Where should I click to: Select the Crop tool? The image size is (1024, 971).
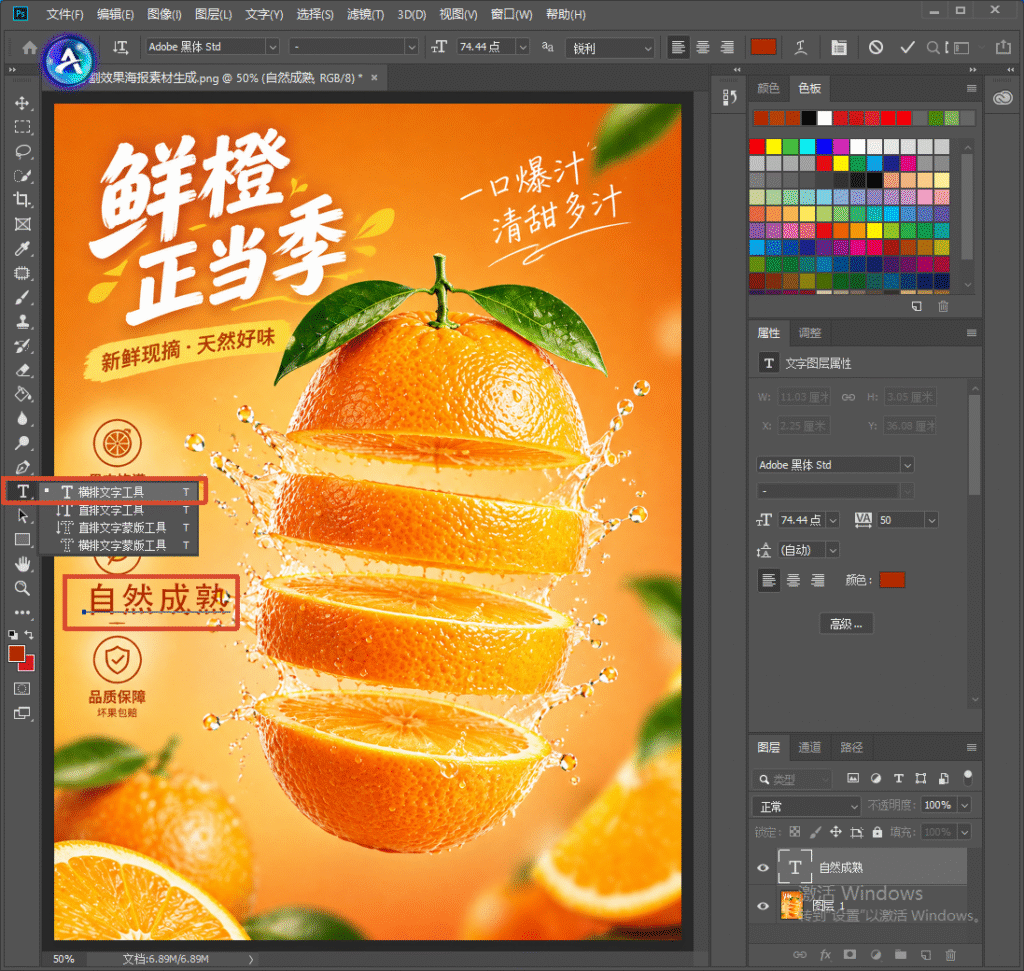point(22,200)
